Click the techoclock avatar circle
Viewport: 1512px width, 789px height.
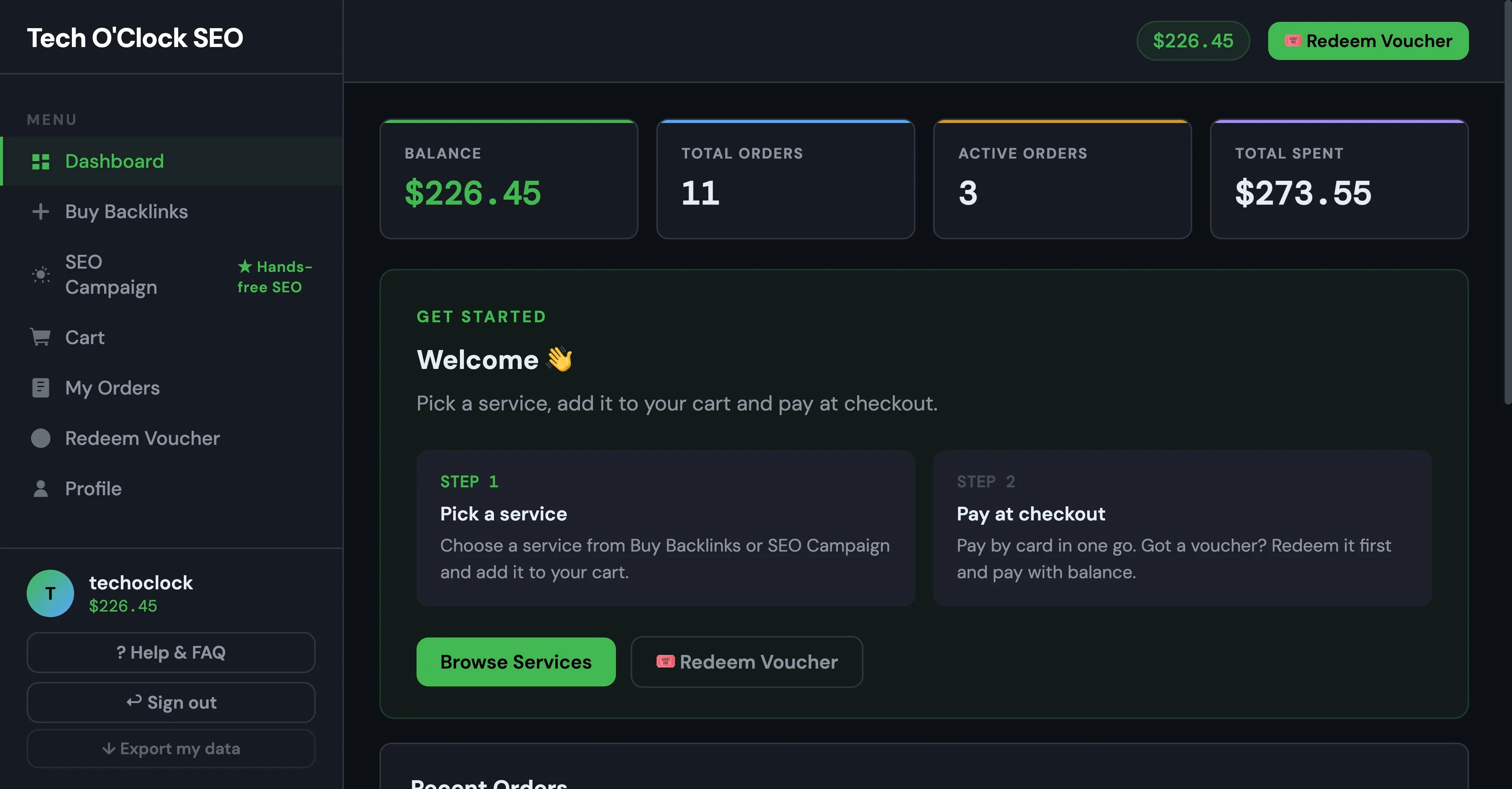click(x=50, y=593)
